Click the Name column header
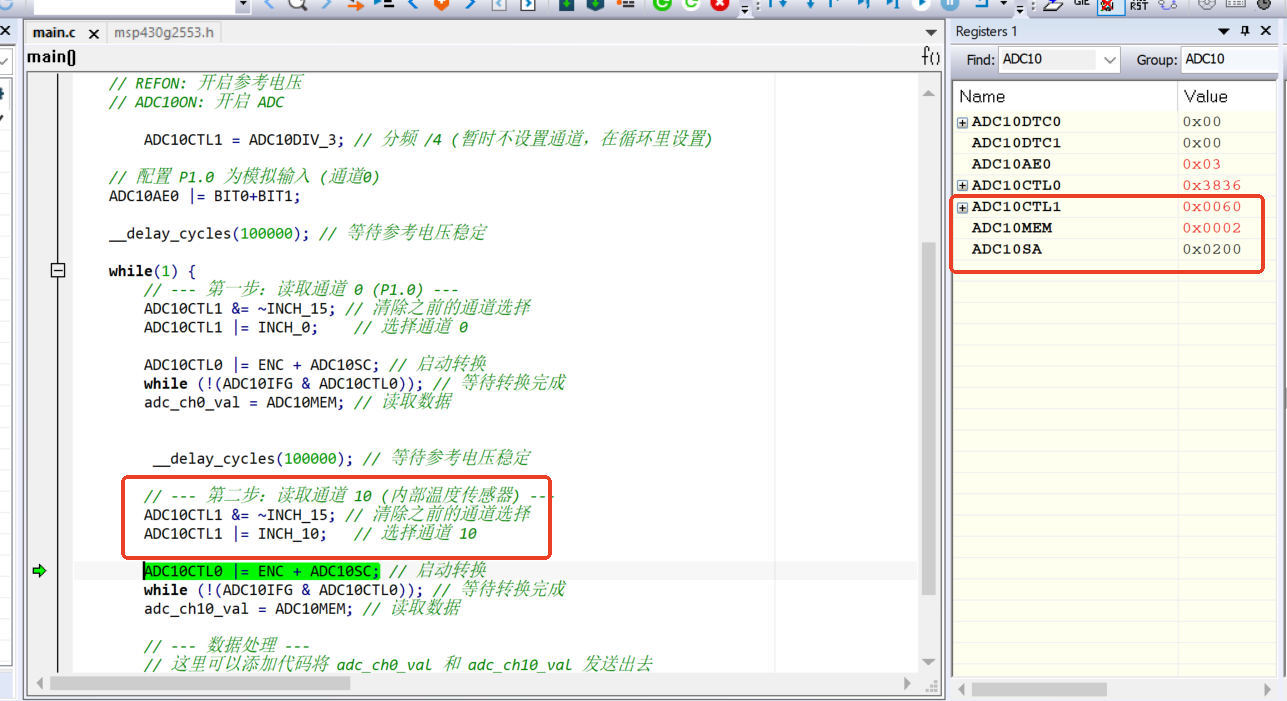 tap(1065, 97)
